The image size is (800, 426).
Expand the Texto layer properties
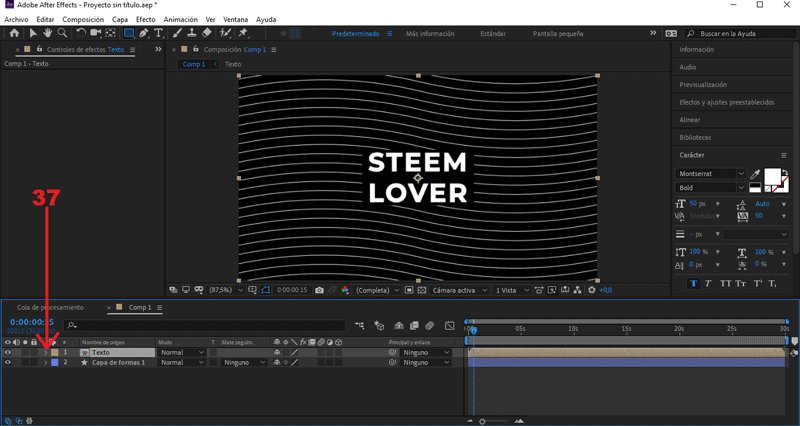pos(45,352)
